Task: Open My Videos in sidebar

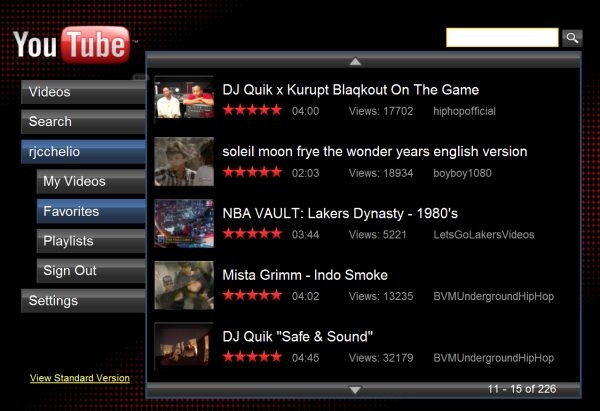Action: 91,181
